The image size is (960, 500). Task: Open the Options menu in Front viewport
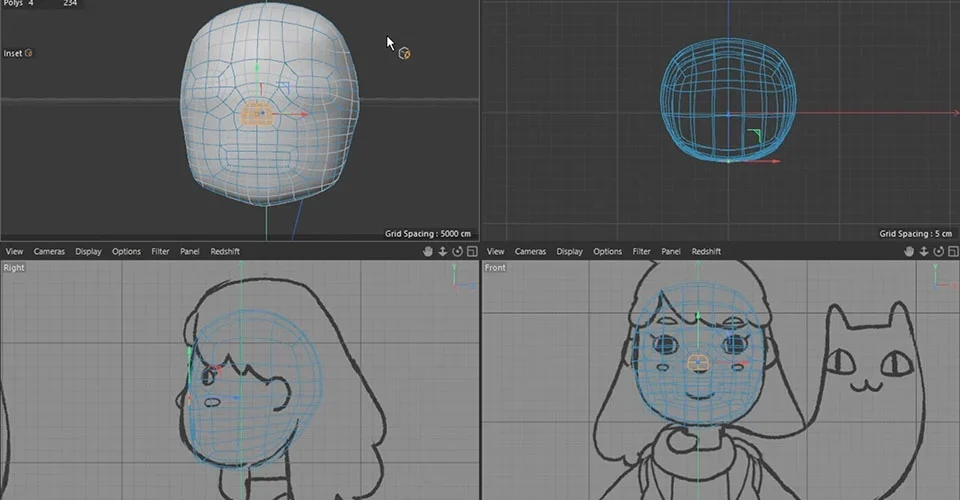(x=607, y=252)
